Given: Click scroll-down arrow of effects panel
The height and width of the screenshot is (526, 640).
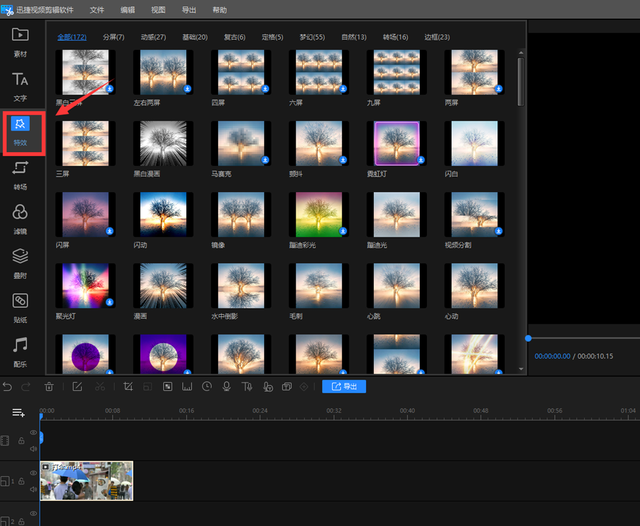Looking at the screenshot, I should point(521,369).
